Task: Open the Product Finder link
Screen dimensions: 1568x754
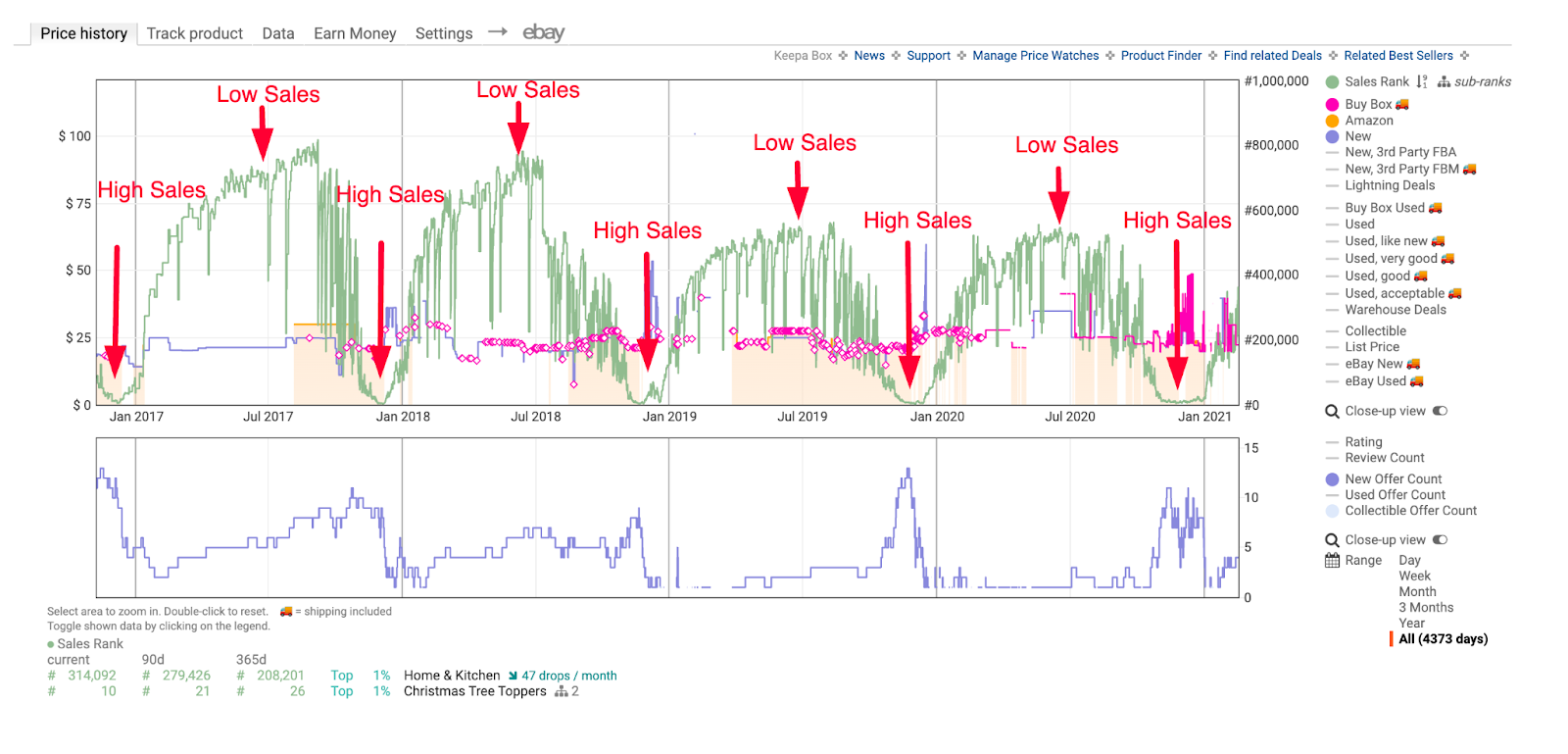Action: [x=1160, y=56]
